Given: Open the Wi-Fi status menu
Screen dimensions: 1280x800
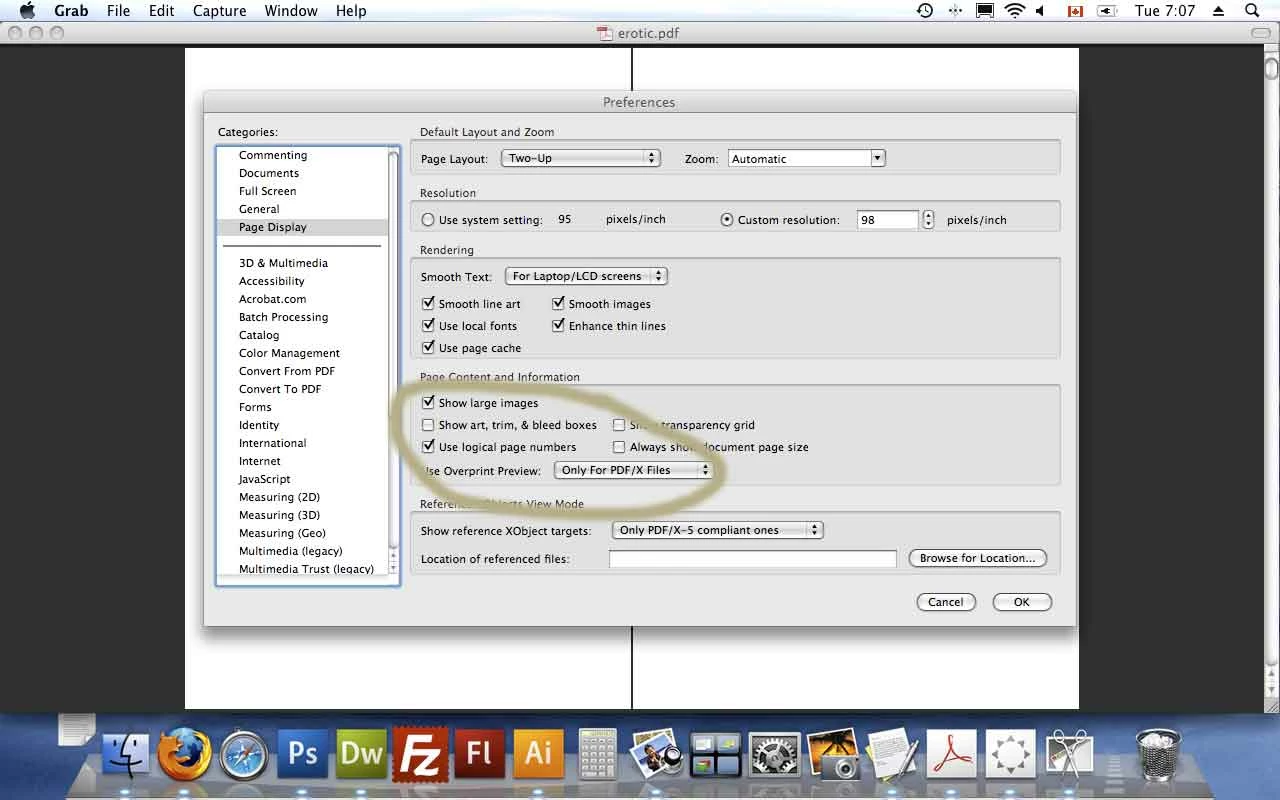Looking at the screenshot, I should (x=1015, y=11).
